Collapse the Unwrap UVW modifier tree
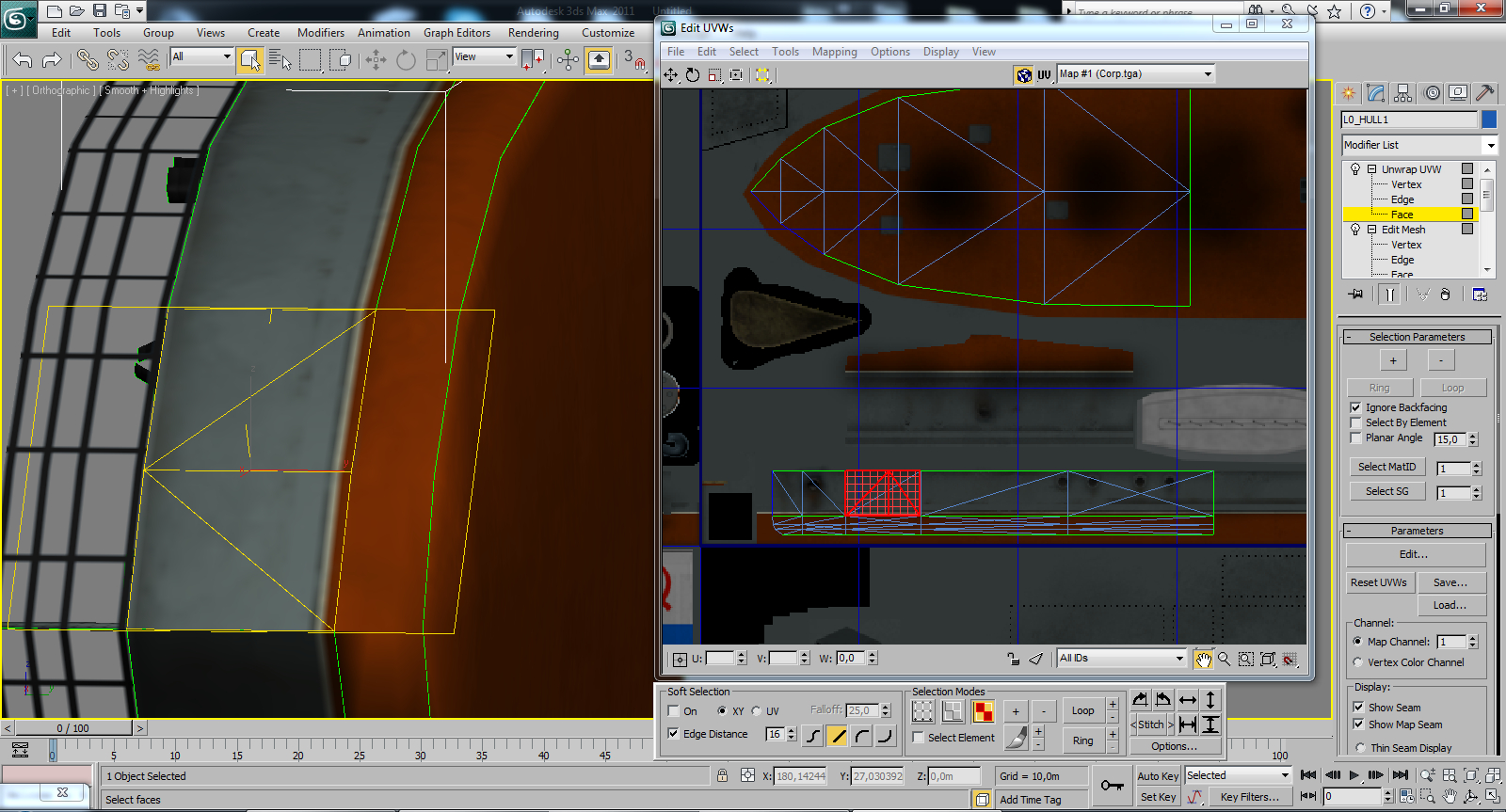This screenshot has width=1506, height=812. [x=1372, y=169]
